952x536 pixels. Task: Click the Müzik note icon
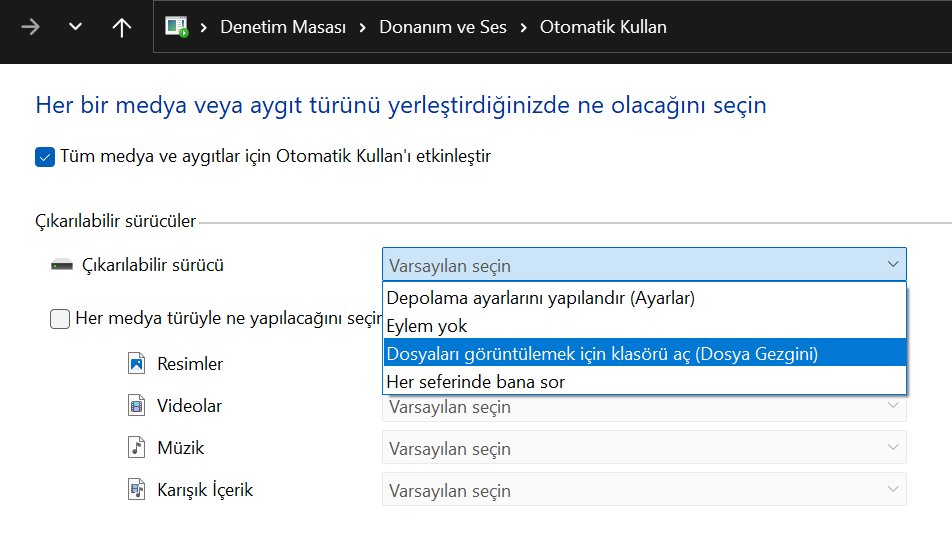pyautogui.click(x=136, y=448)
